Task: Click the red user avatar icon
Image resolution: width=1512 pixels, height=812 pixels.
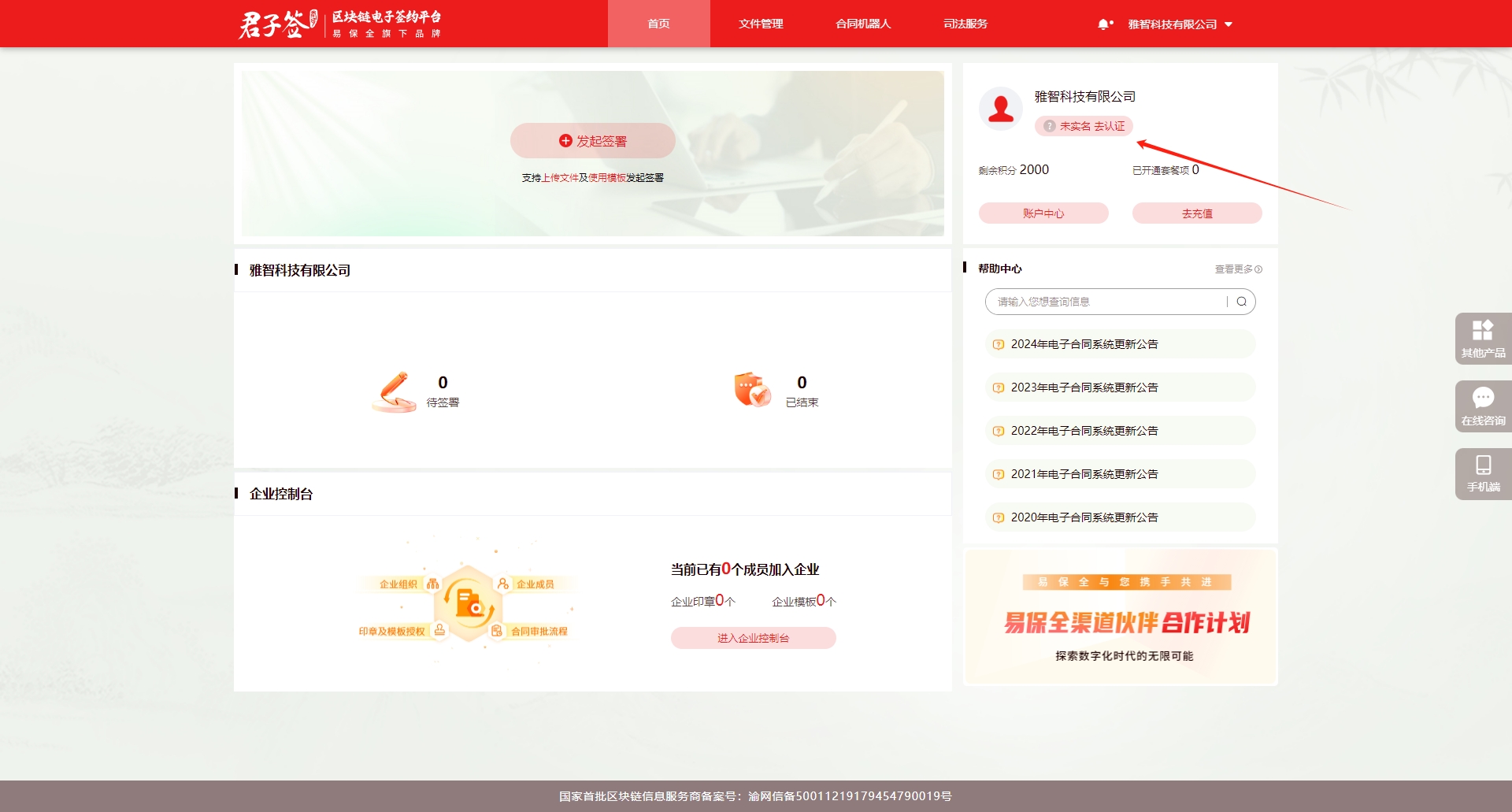Action: [x=1001, y=109]
